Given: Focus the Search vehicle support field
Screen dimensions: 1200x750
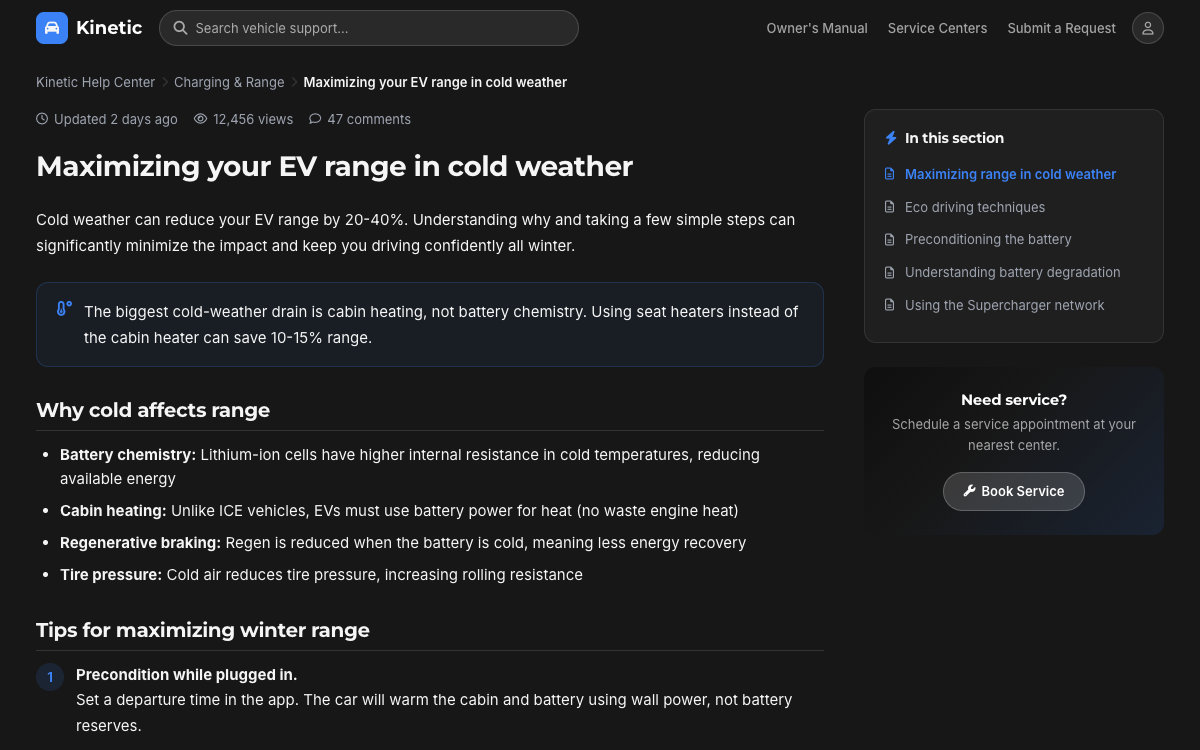Looking at the screenshot, I should coord(368,28).
